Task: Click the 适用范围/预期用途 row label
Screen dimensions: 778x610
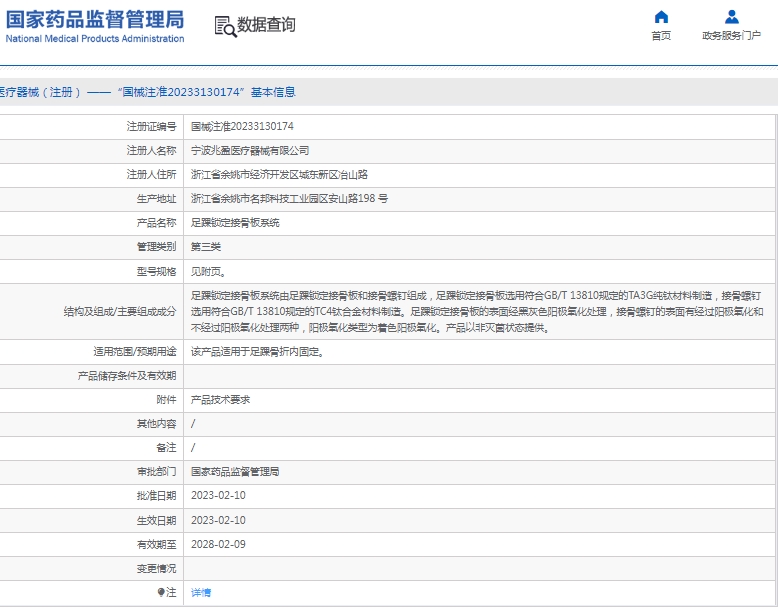Action: 135,352
